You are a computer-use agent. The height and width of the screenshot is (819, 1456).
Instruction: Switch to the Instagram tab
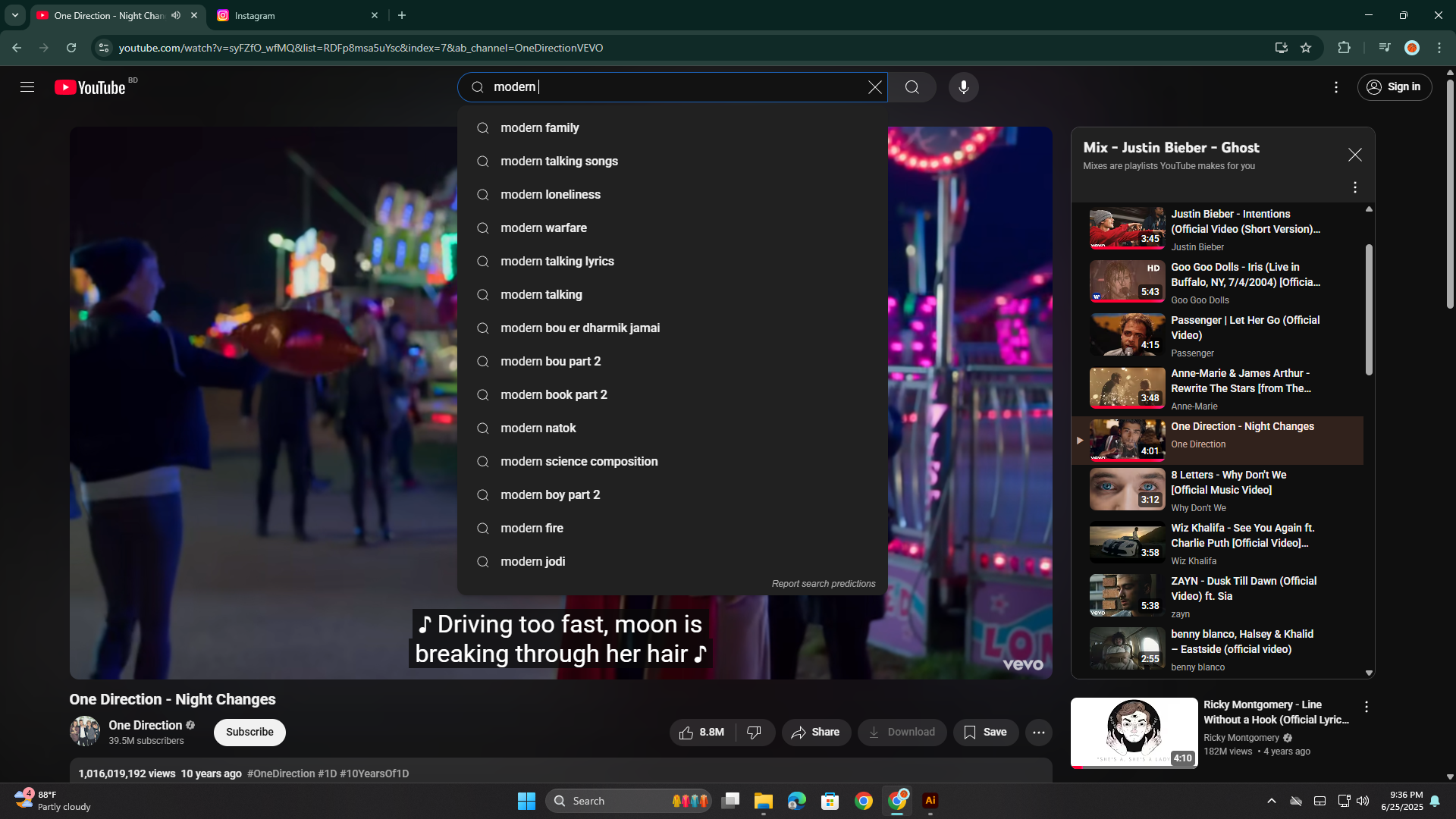(297, 15)
